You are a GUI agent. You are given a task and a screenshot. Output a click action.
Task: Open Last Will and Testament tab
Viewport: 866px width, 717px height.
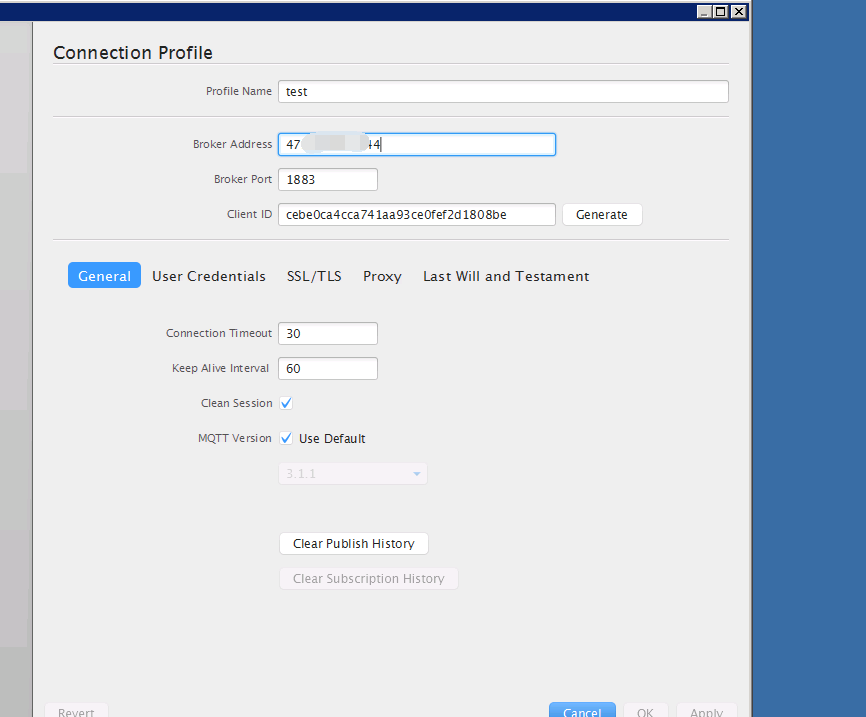click(506, 276)
